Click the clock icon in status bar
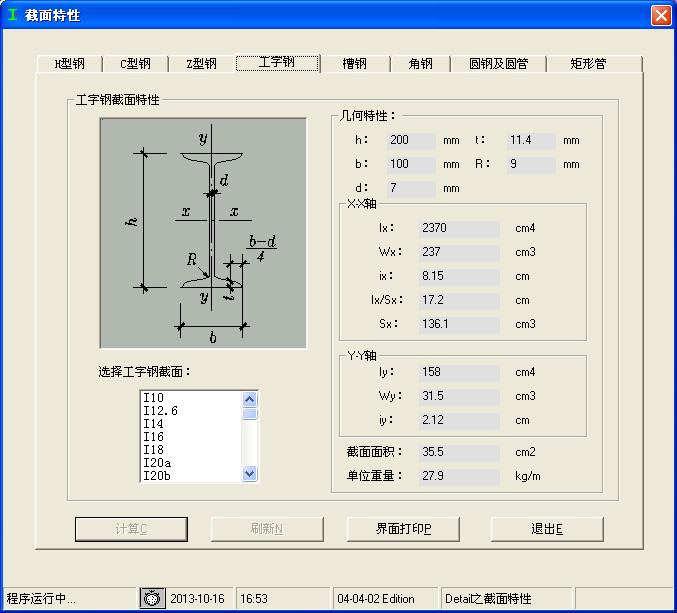 click(x=152, y=598)
